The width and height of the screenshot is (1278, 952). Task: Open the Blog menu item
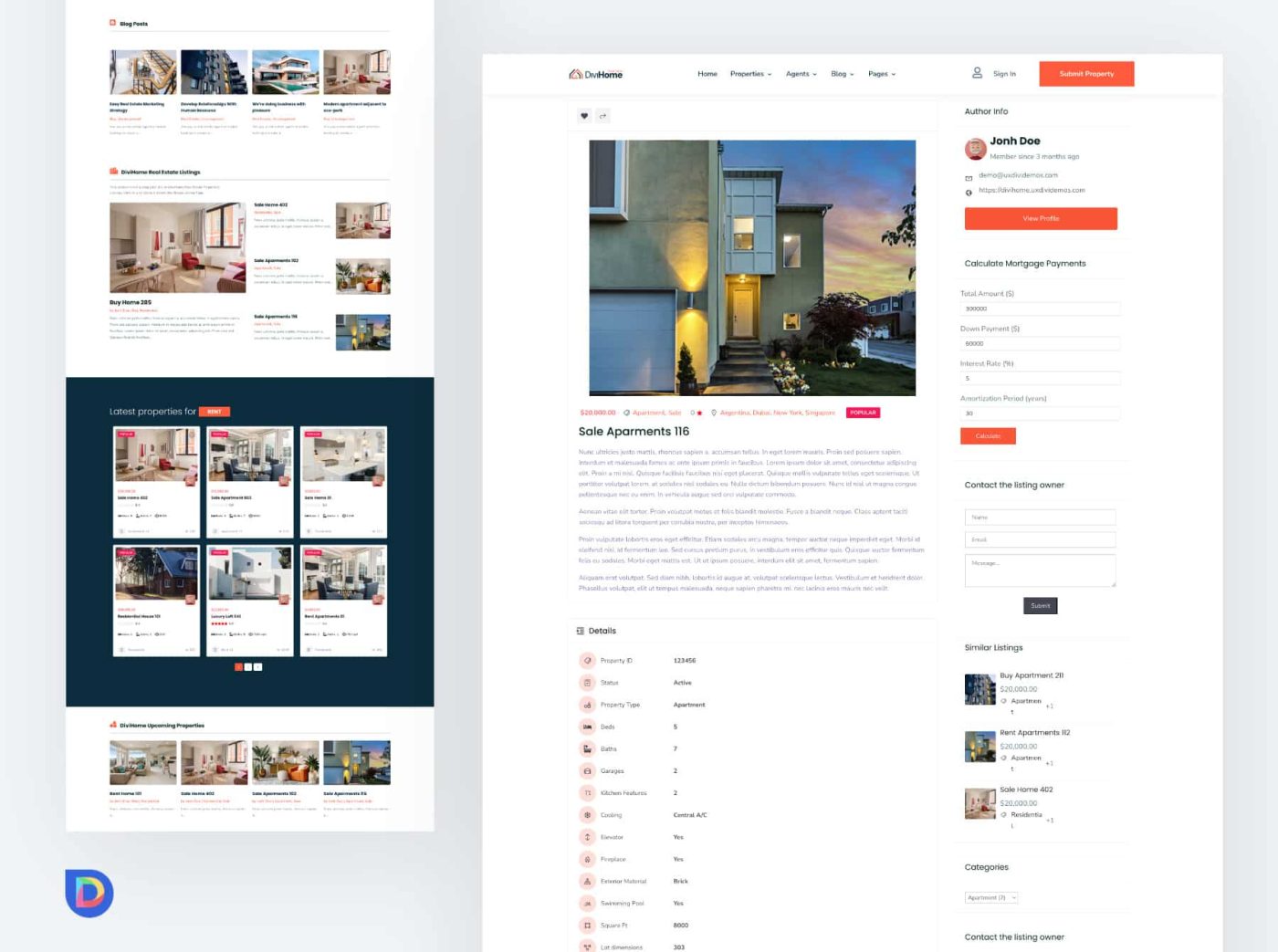[842, 74]
